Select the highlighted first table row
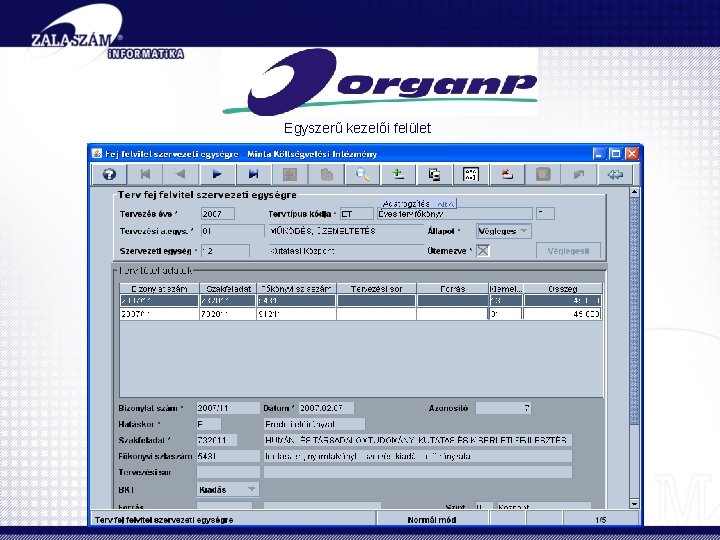Screen dimensions: 720x540 coord(360,301)
